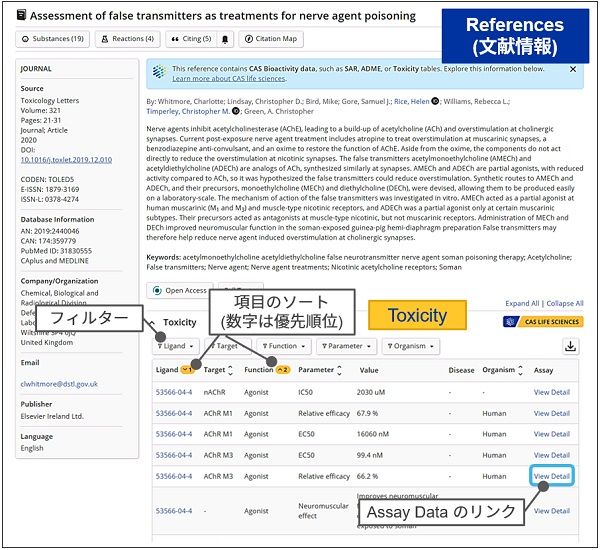Click Expand All link
The image size is (600, 550).
coord(522,303)
